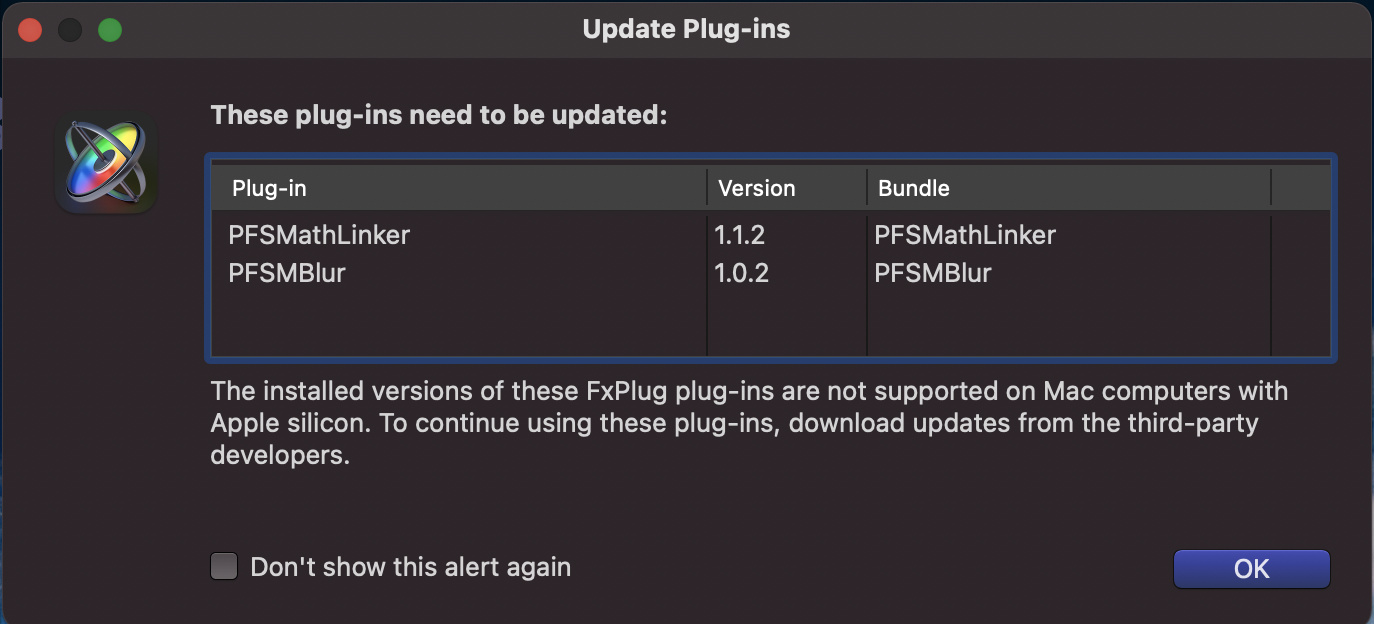Select PFSMathLinker in the Plug-in column
The width and height of the screenshot is (1374, 624).
(x=319, y=235)
